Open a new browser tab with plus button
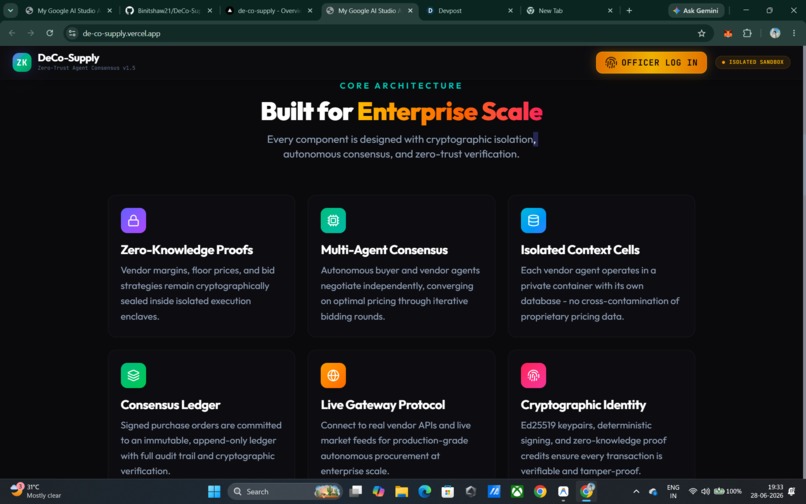 629,10
